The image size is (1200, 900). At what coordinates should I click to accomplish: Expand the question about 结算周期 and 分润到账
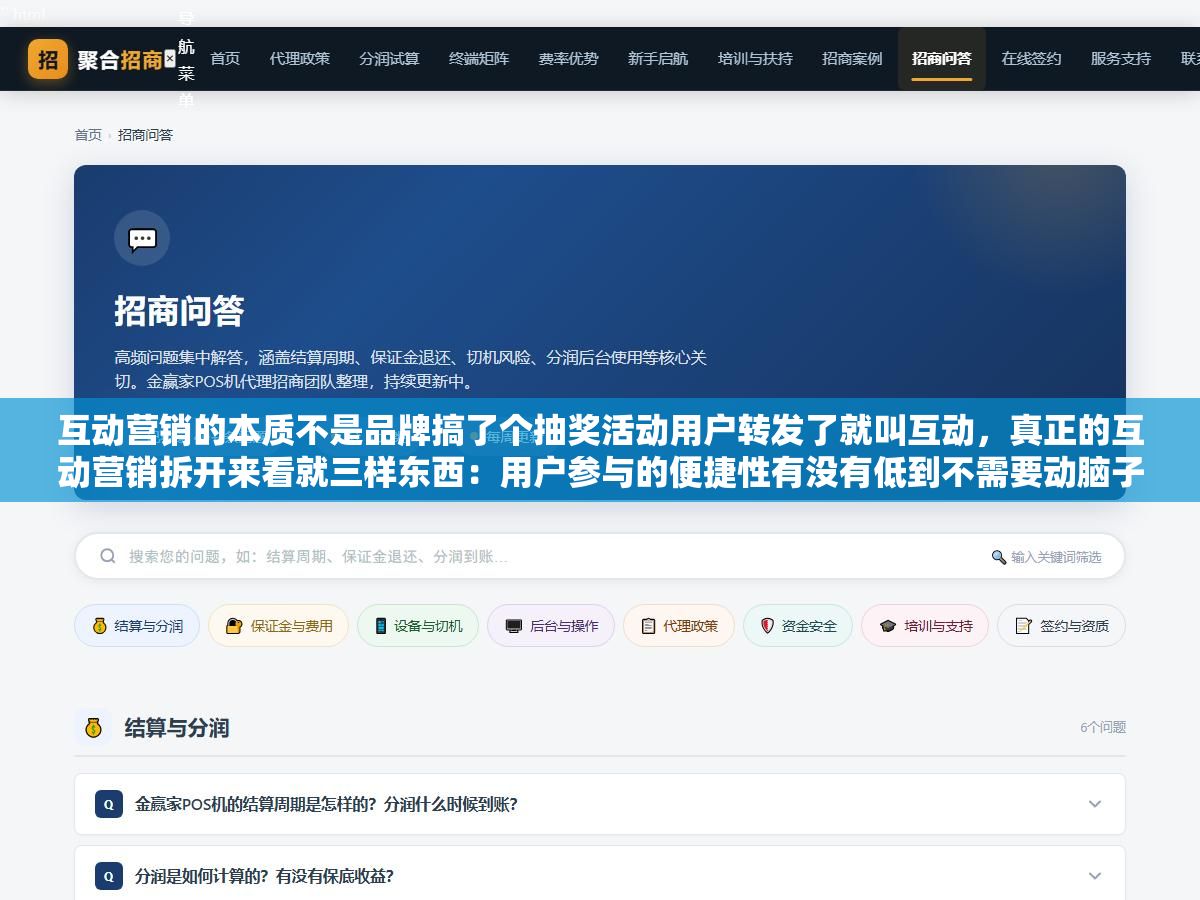pyautogui.click(x=600, y=804)
